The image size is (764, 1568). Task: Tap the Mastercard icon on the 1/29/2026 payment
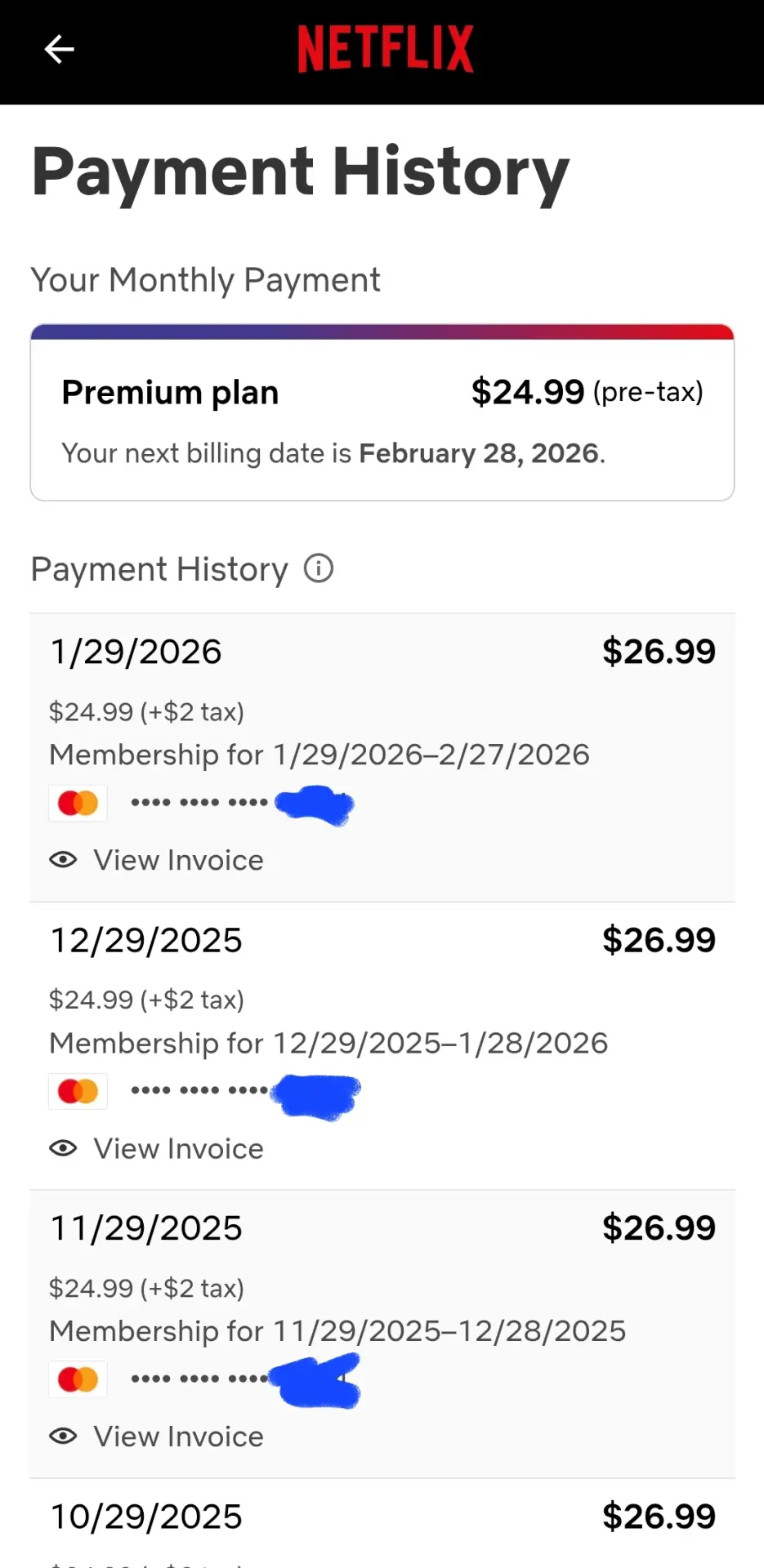[x=78, y=803]
